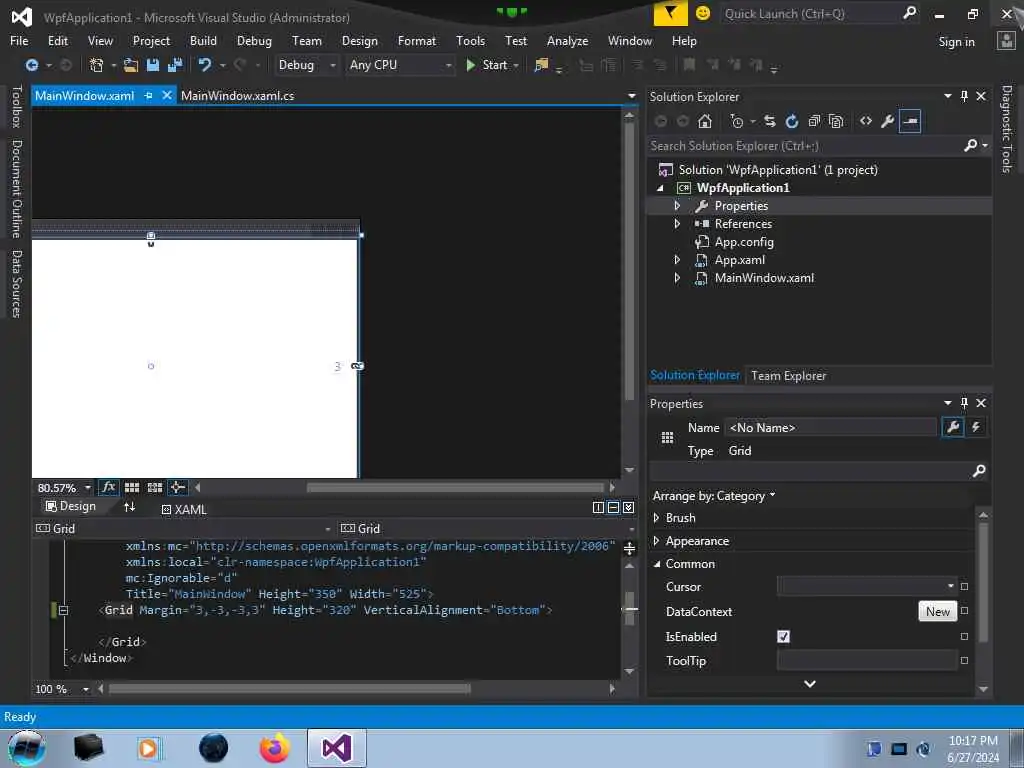The height and width of the screenshot is (768, 1024).
Task: Select App.config in Solution Explorer
Action: 744,242
